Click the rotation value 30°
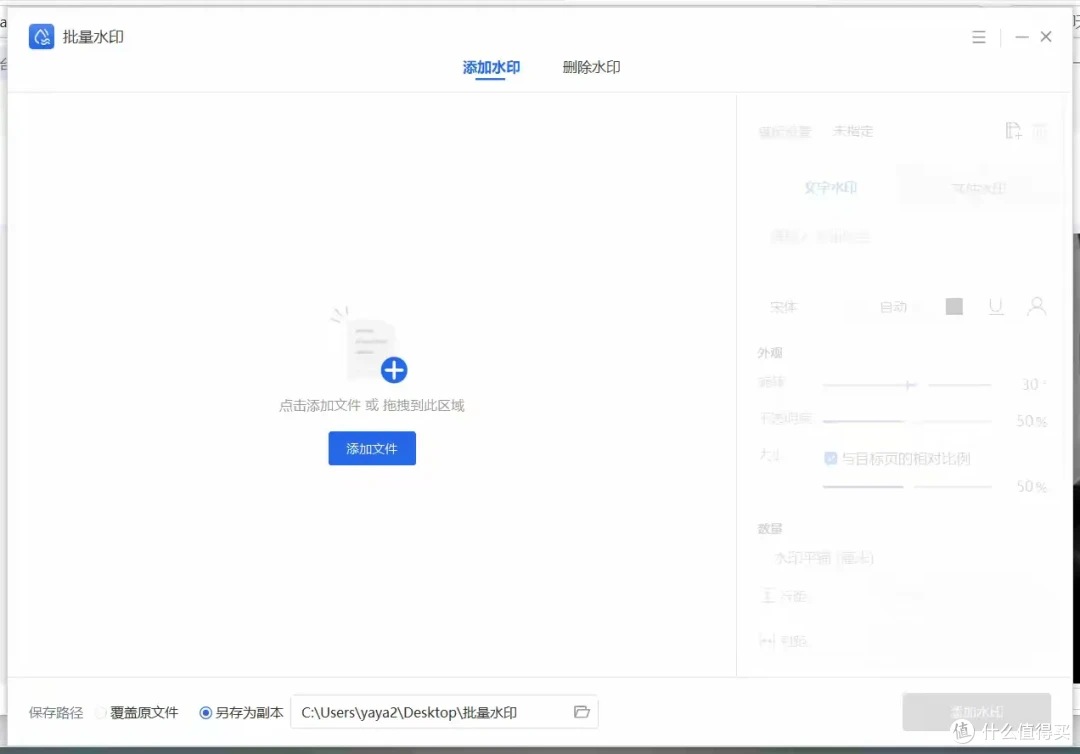Image resolution: width=1080 pixels, height=754 pixels. tap(1034, 384)
